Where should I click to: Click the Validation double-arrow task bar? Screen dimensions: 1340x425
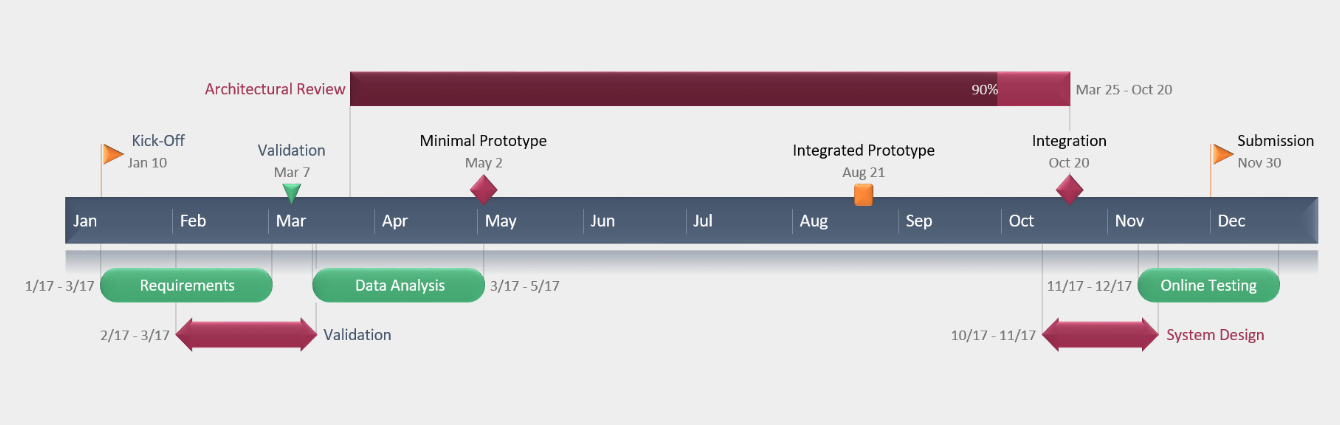pos(246,335)
